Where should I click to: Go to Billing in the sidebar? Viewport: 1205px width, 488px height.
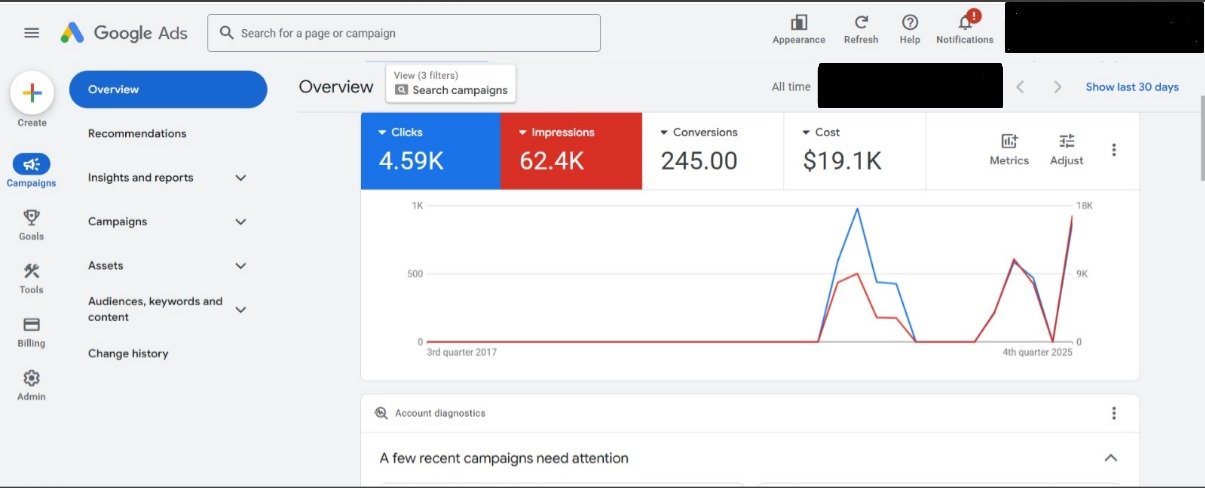[x=31, y=325]
